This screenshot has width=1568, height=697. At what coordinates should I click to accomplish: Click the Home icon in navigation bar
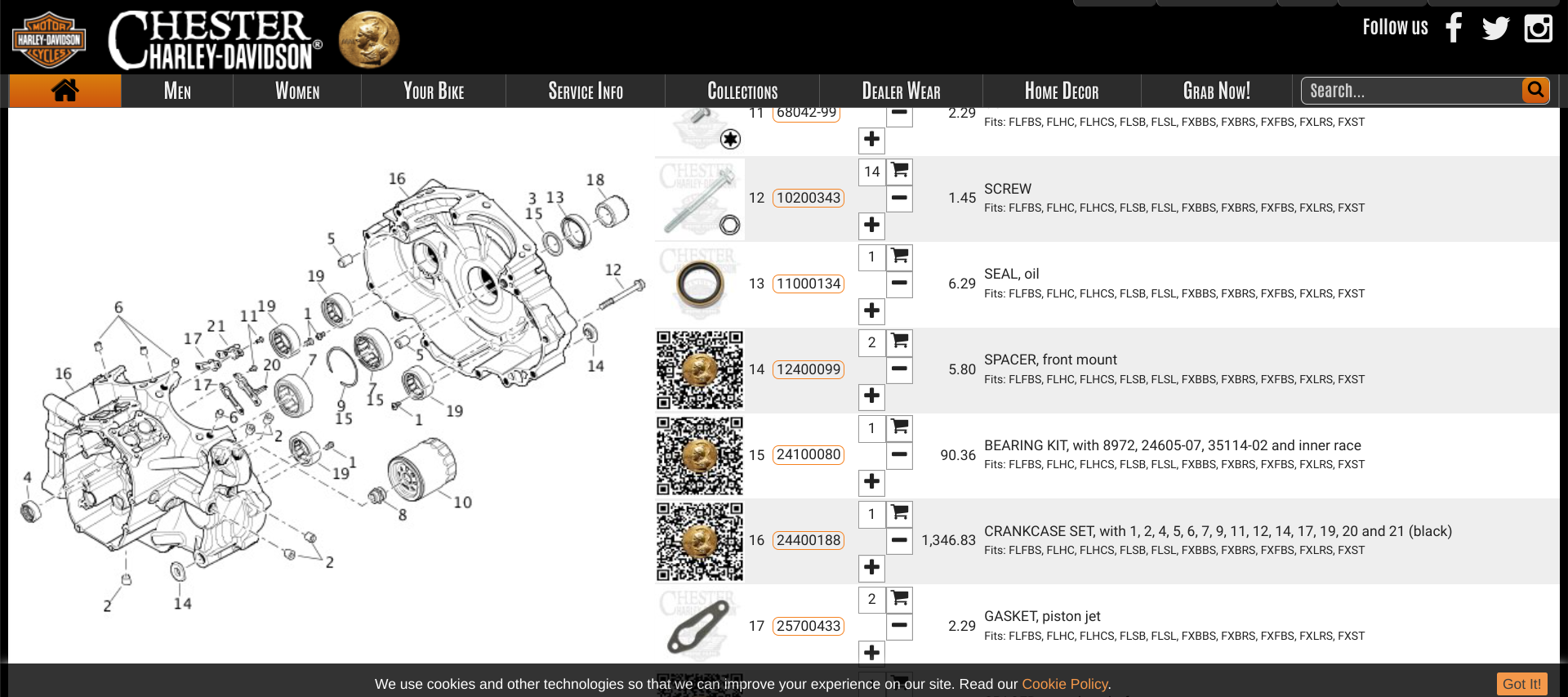click(65, 91)
